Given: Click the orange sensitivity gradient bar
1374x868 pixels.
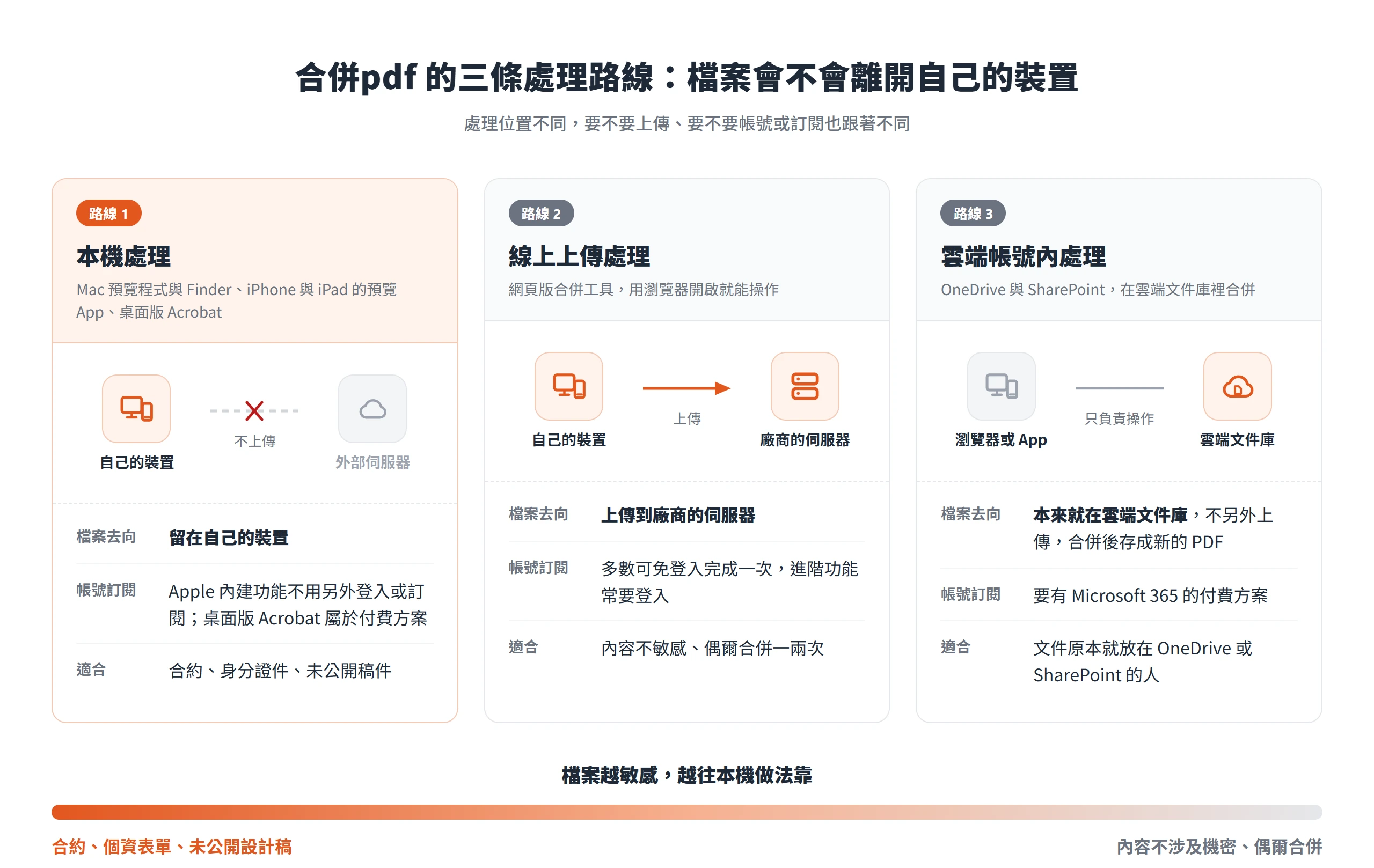Looking at the screenshot, I should [686, 812].
